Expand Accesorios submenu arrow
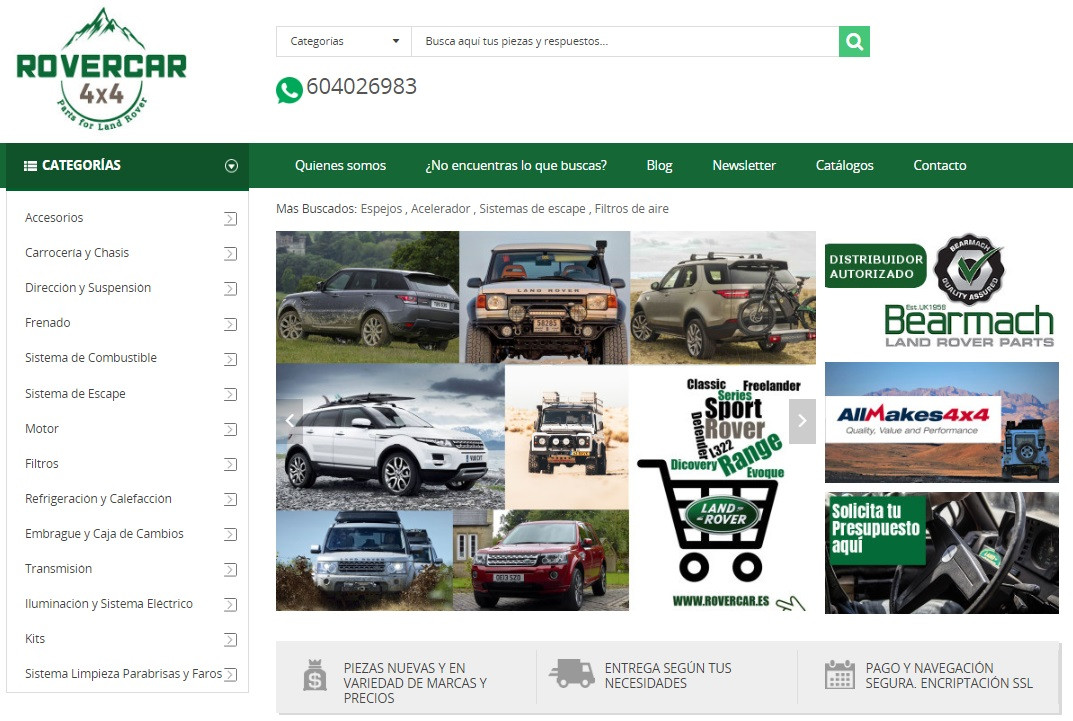The height and width of the screenshot is (721, 1073). (x=231, y=219)
